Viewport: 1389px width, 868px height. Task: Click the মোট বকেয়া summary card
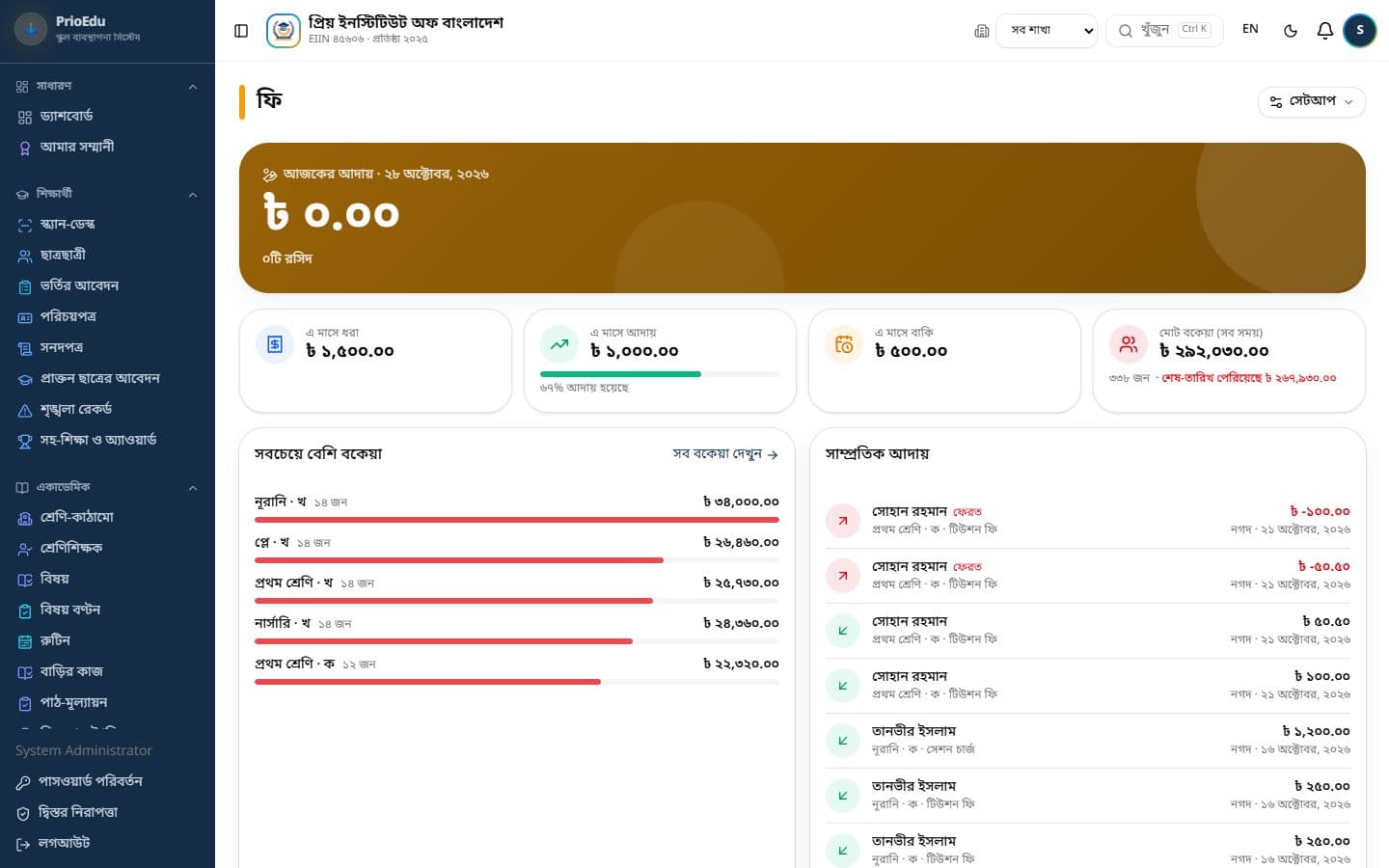click(1229, 361)
